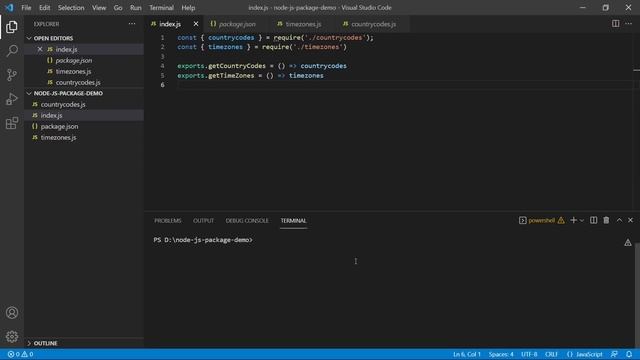Image resolution: width=640 pixels, height=360 pixels.
Task: Split the editor to the right
Action: click(x=616, y=24)
